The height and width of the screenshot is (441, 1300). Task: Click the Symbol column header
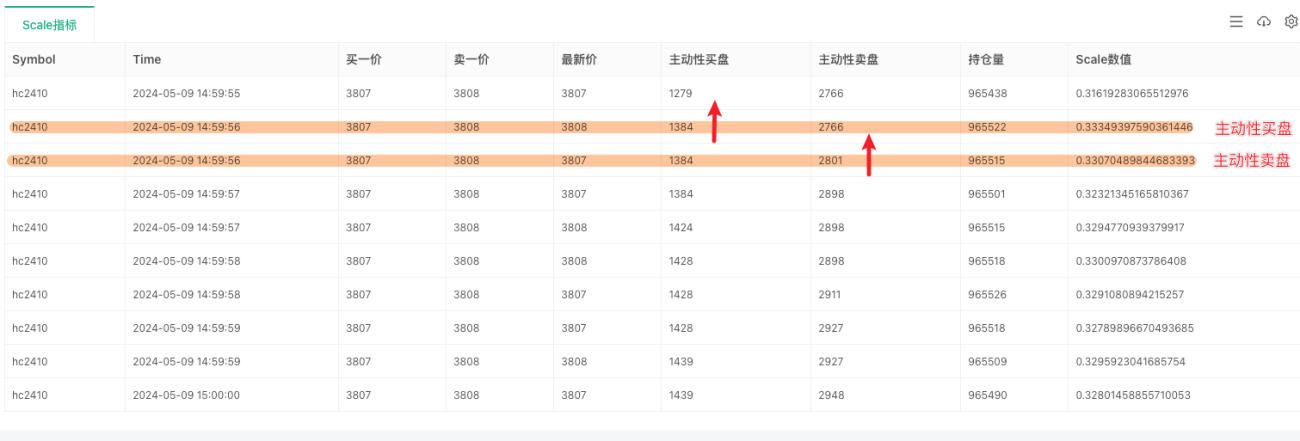pos(34,60)
